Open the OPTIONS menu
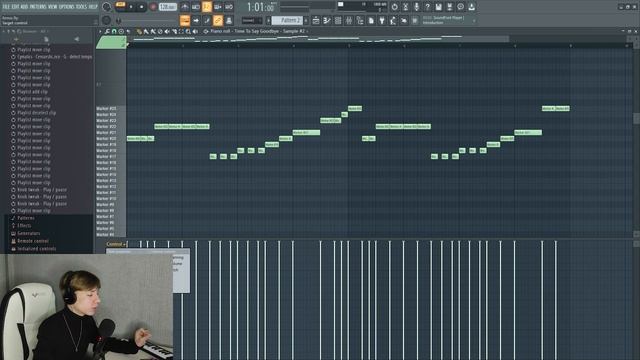The width and height of the screenshot is (640, 360). pos(67,7)
